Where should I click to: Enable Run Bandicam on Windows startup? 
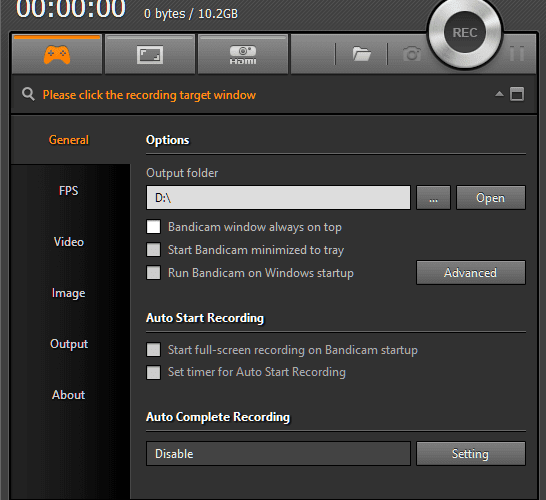click(153, 273)
